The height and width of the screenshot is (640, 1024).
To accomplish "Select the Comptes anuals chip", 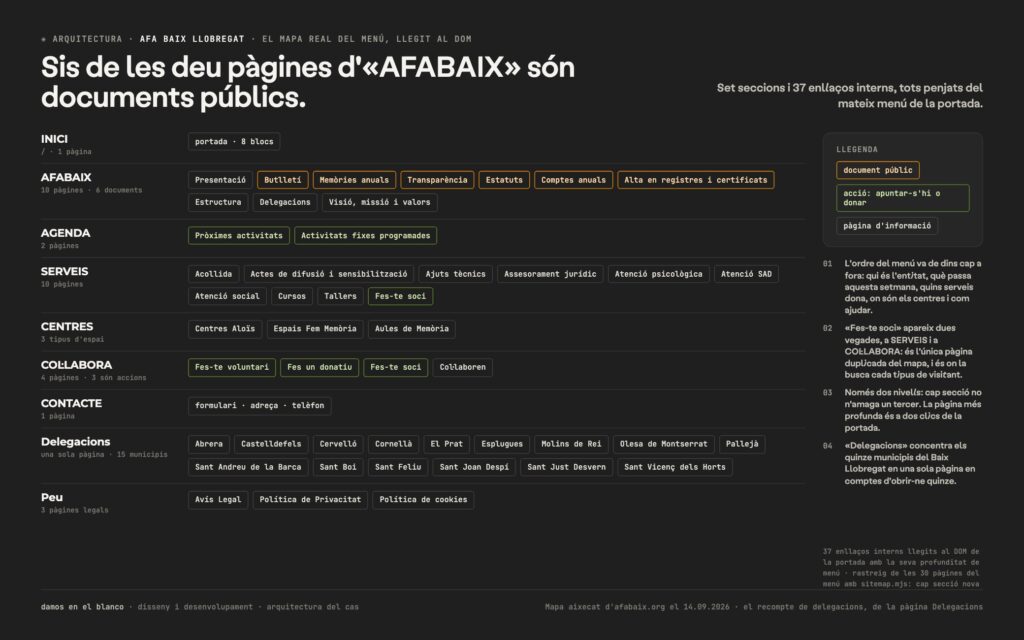I will [573, 180].
